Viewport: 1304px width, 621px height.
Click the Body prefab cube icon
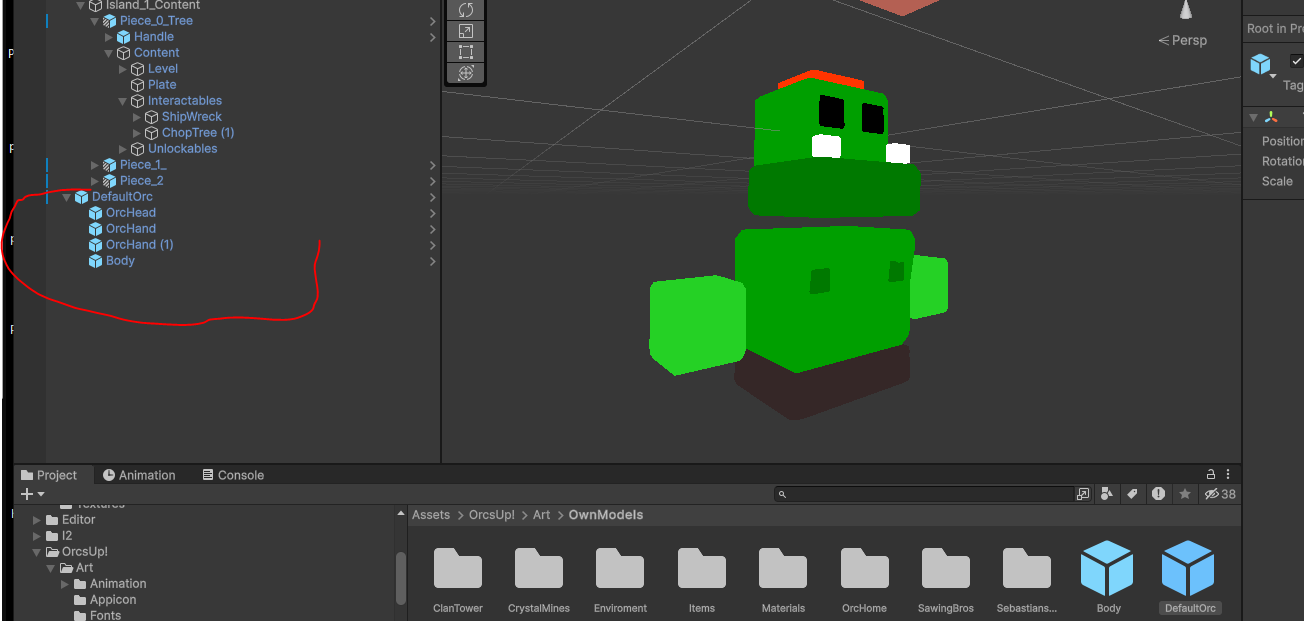click(1107, 568)
